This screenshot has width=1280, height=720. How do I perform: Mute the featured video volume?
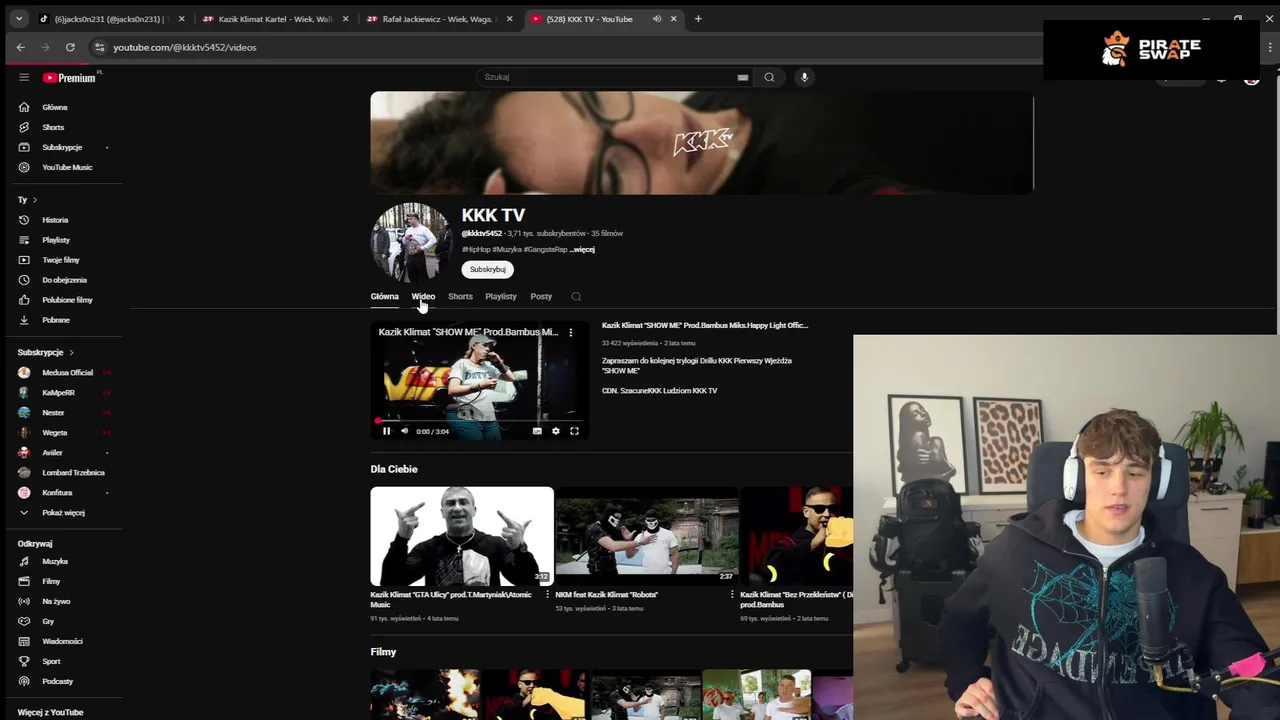point(404,431)
